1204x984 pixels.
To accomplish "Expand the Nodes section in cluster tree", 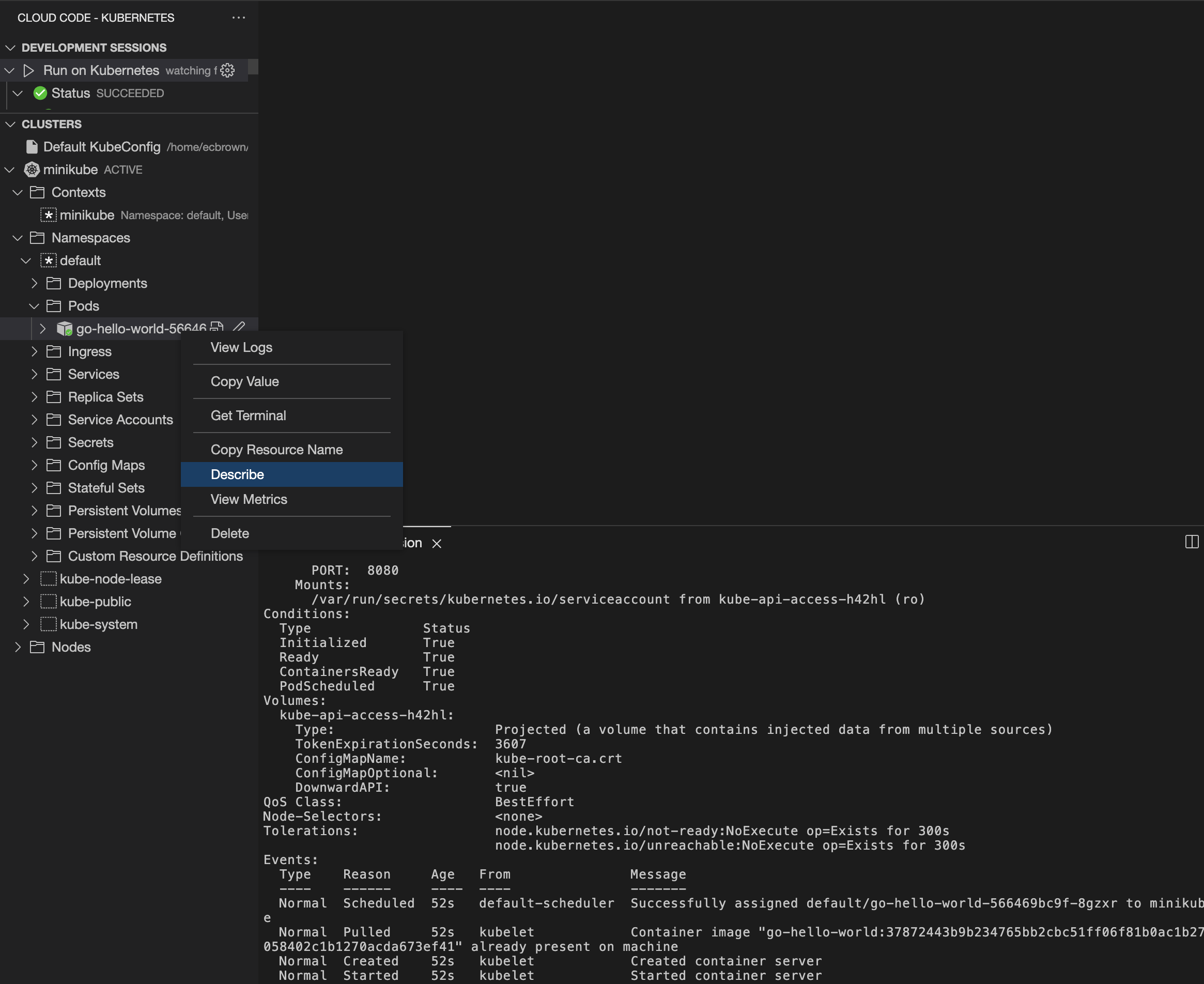I will [x=19, y=646].
